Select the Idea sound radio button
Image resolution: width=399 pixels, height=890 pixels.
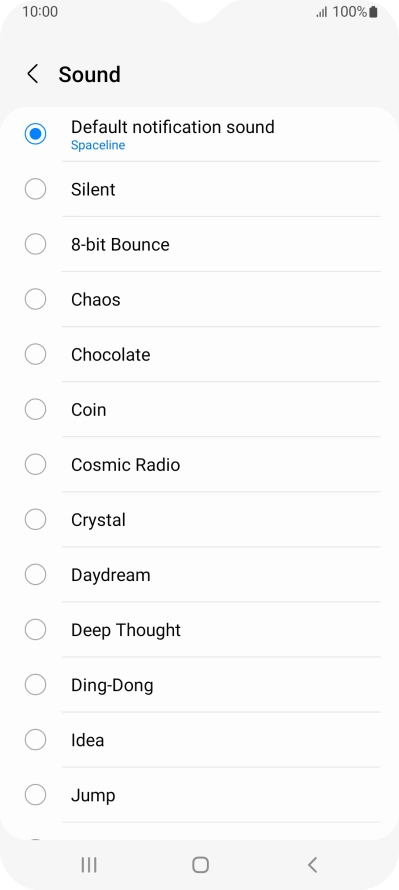[35, 740]
